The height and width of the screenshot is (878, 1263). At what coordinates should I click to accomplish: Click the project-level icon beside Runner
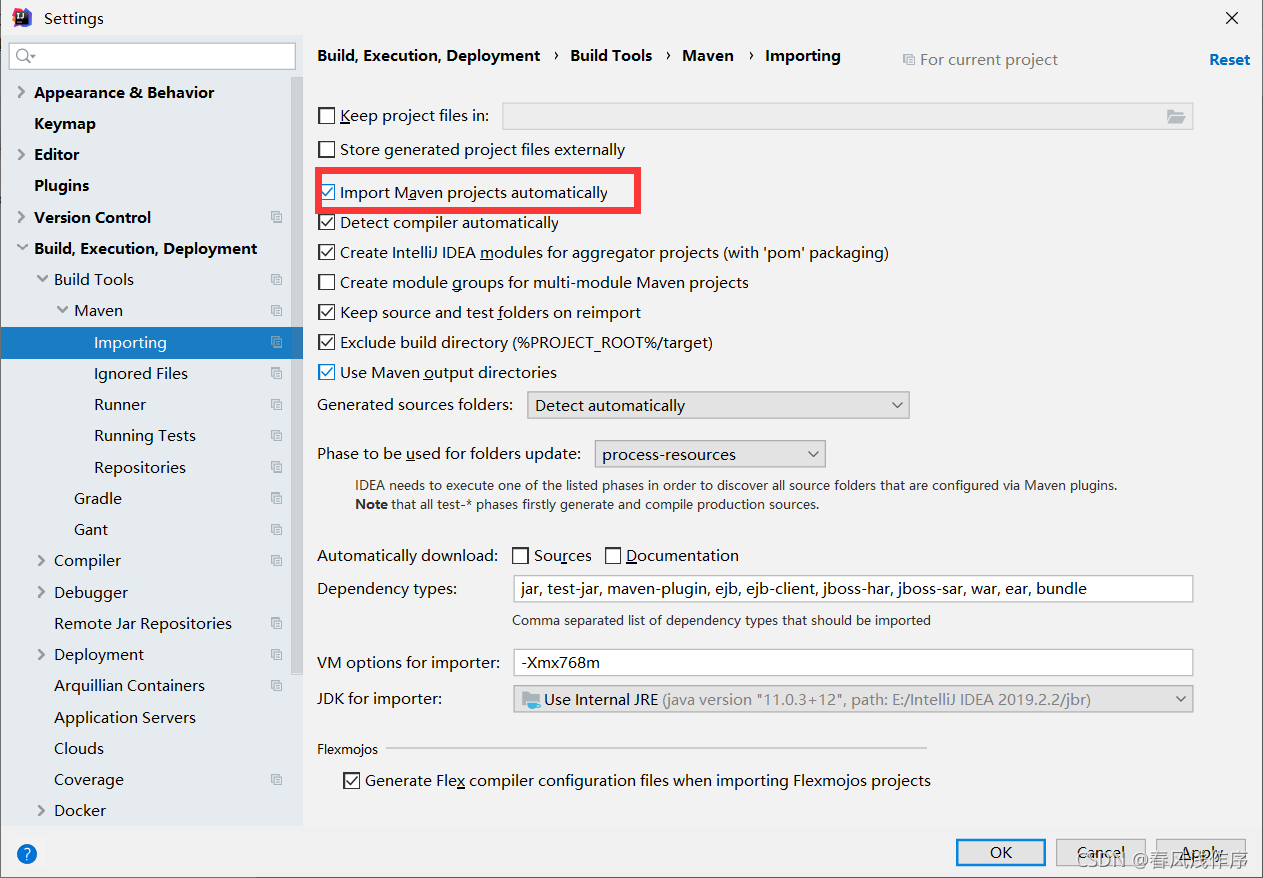click(x=277, y=404)
